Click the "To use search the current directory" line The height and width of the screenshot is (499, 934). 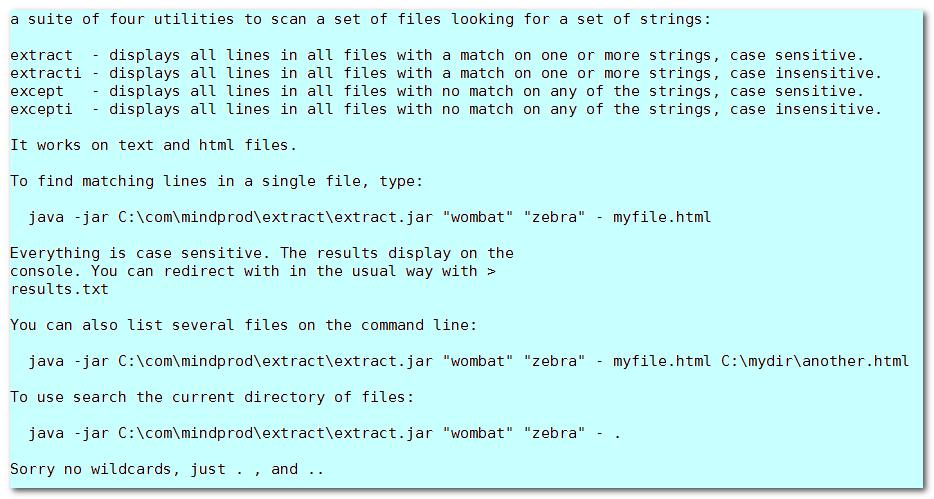[211, 397]
